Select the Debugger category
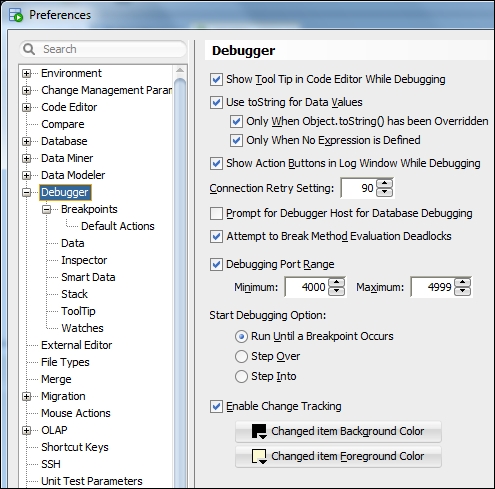Screen dimensions: 495x489 point(65,192)
